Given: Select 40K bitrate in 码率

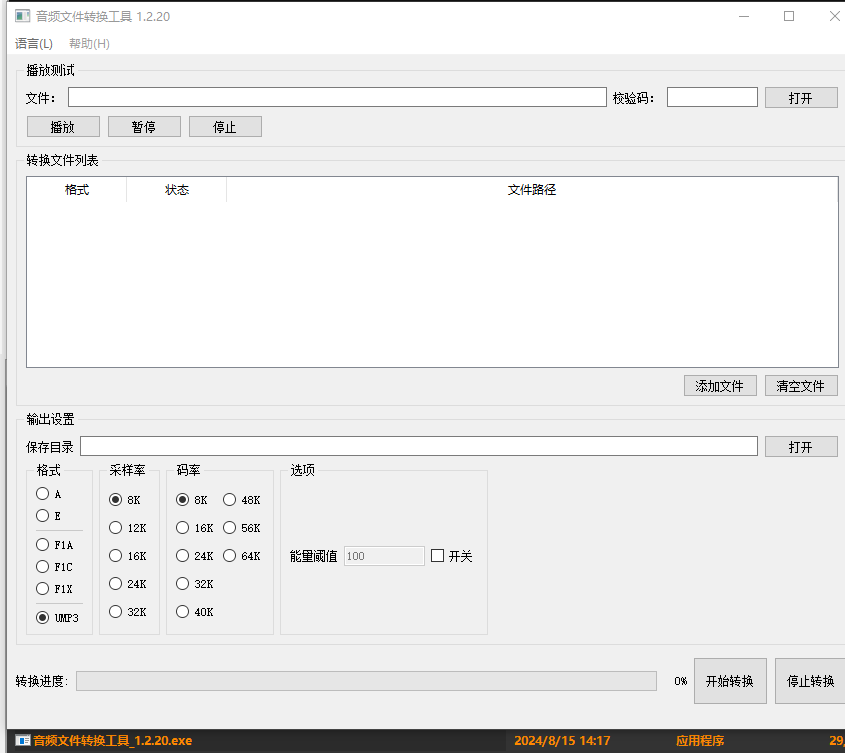Looking at the screenshot, I should point(183,612).
